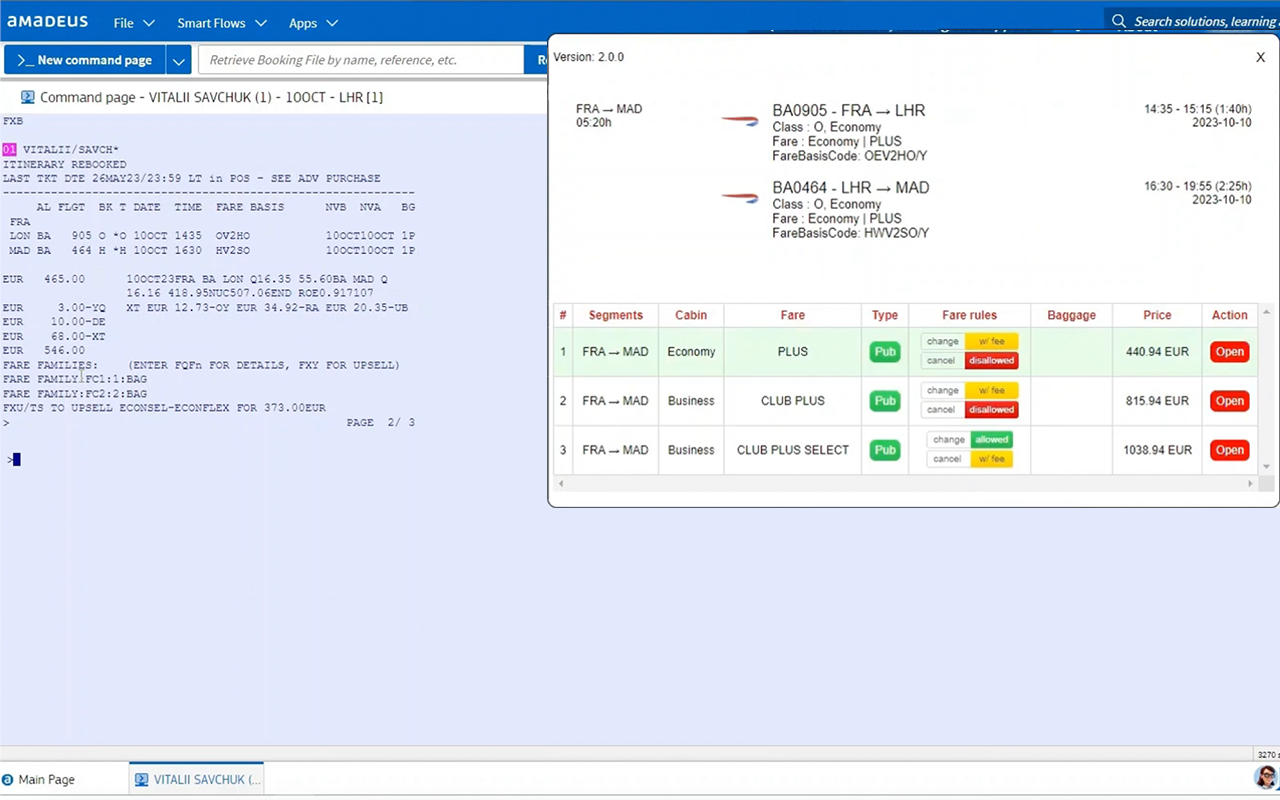Click the terminal command prompt cursor
1280x800 pixels.
click(x=16, y=460)
